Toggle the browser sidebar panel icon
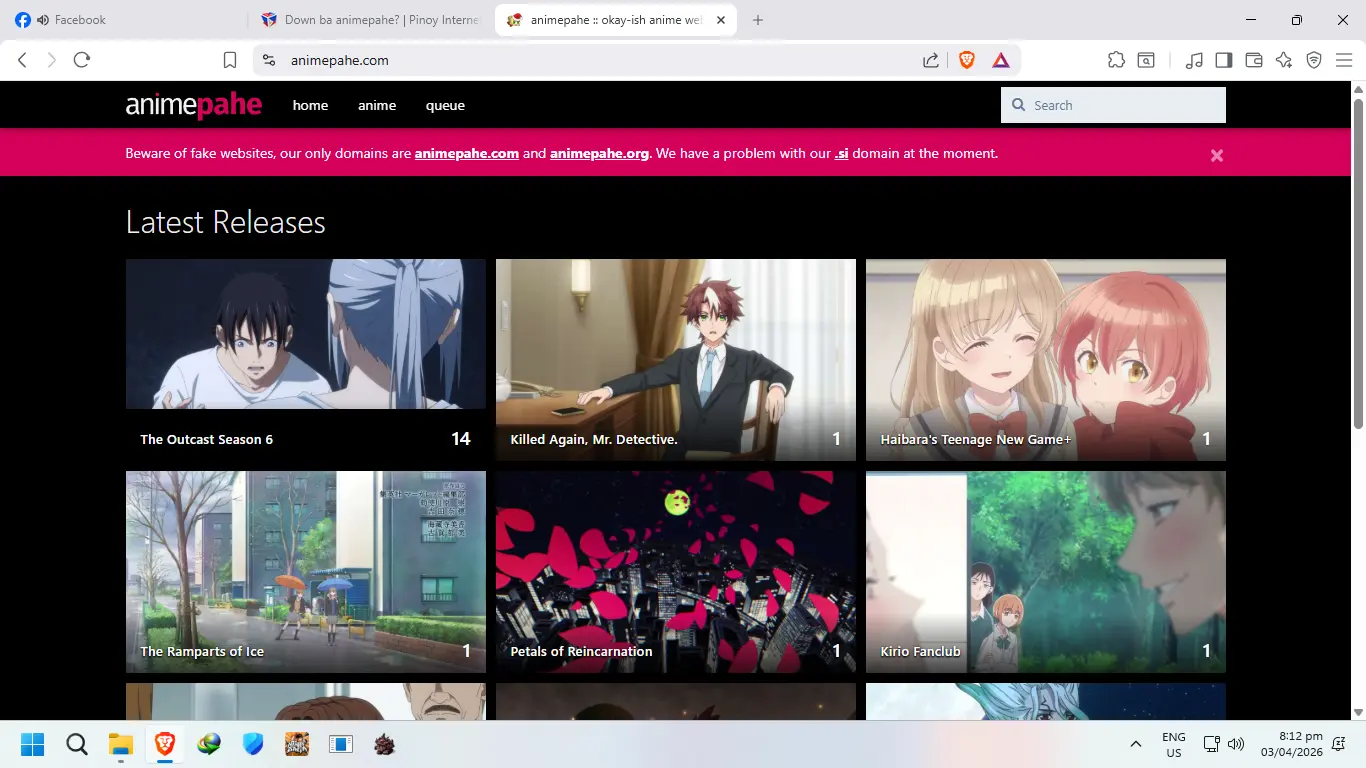The height and width of the screenshot is (768, 1366). [x=1224, y=60]
